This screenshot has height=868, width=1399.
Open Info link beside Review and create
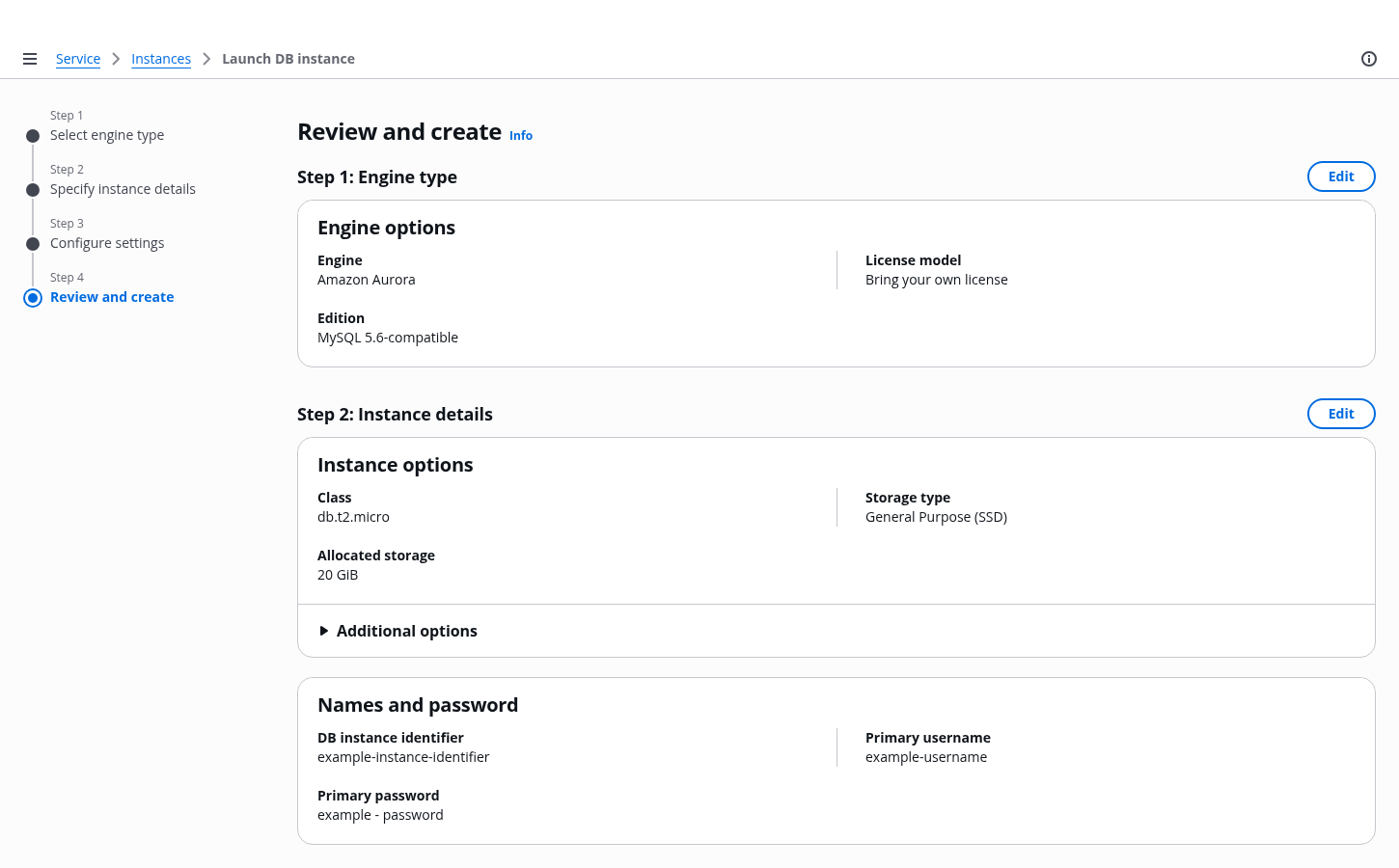(521, 136)
